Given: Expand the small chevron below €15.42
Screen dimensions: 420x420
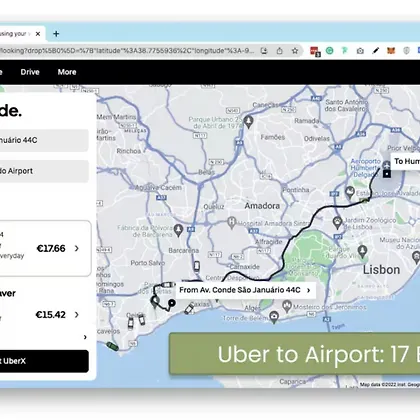Looking at the screenshot, I should pyautogui.click(x=85, y=337).
